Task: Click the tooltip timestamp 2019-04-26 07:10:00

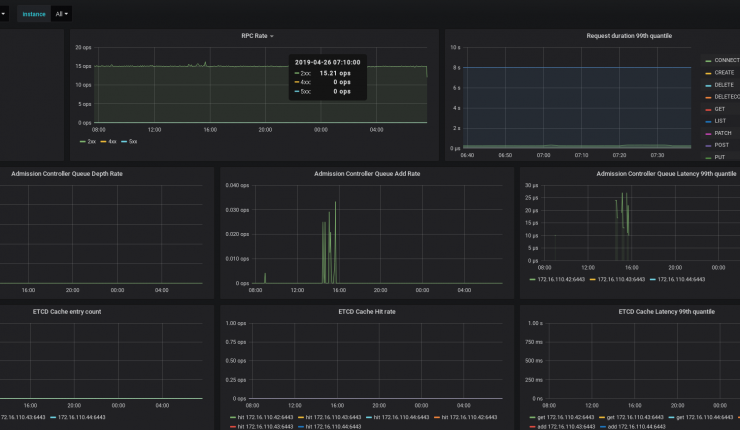Action: (328, 62)
